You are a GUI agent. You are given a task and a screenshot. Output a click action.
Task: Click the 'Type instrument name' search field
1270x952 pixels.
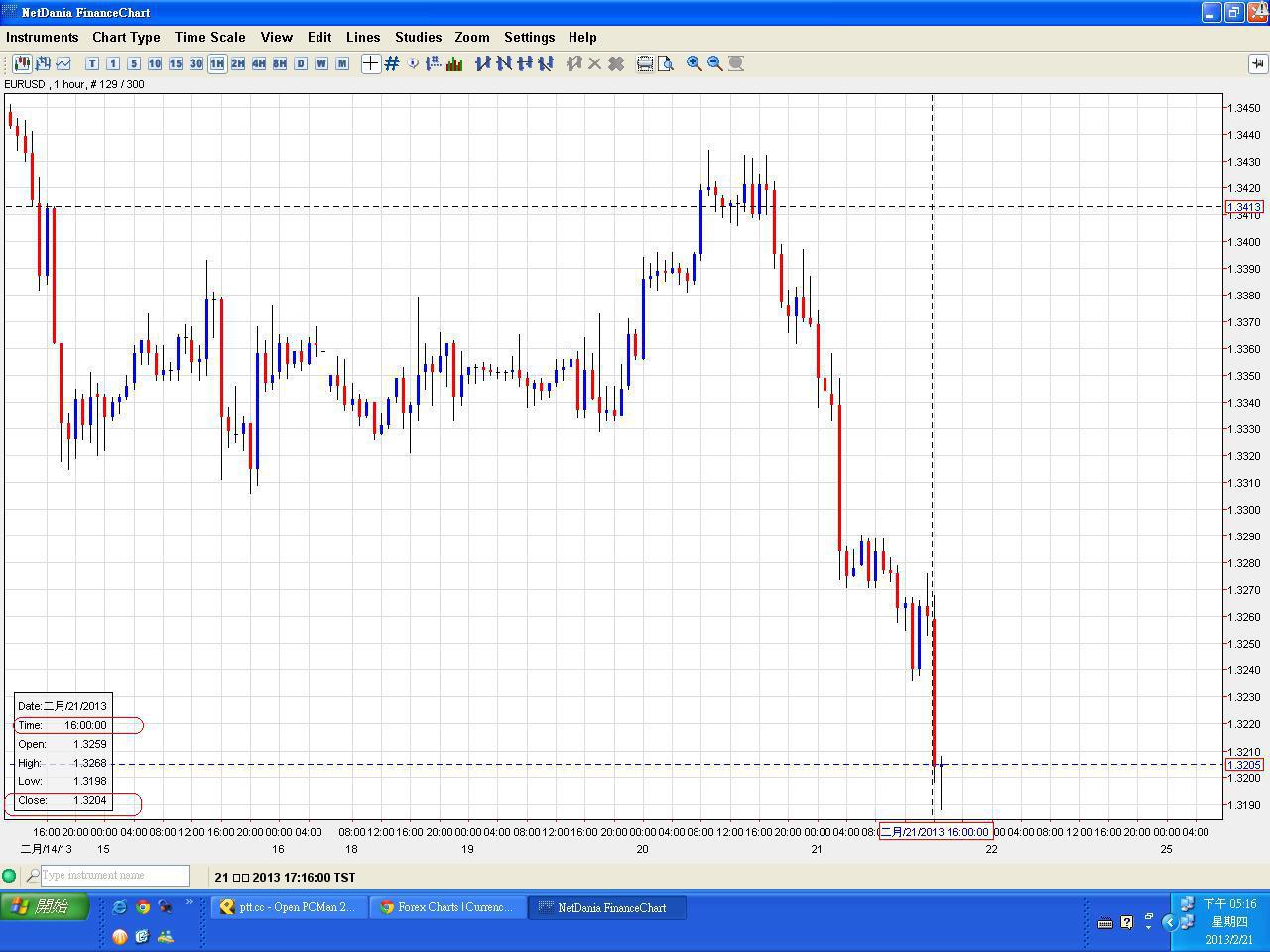coord(114,876)
